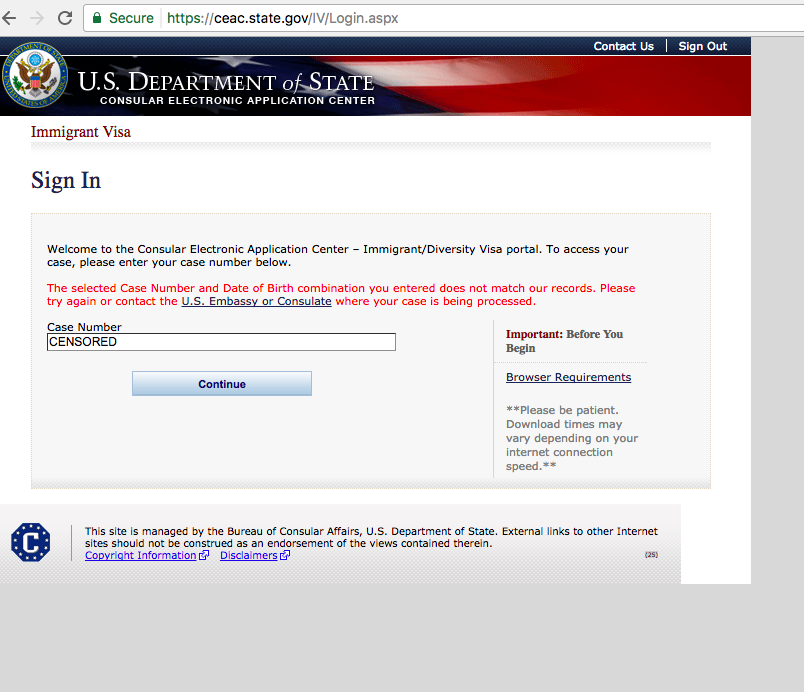Click the 'Important: Before You Begin' heading
The width and height of the screenshot is (804, 692).
564,341
